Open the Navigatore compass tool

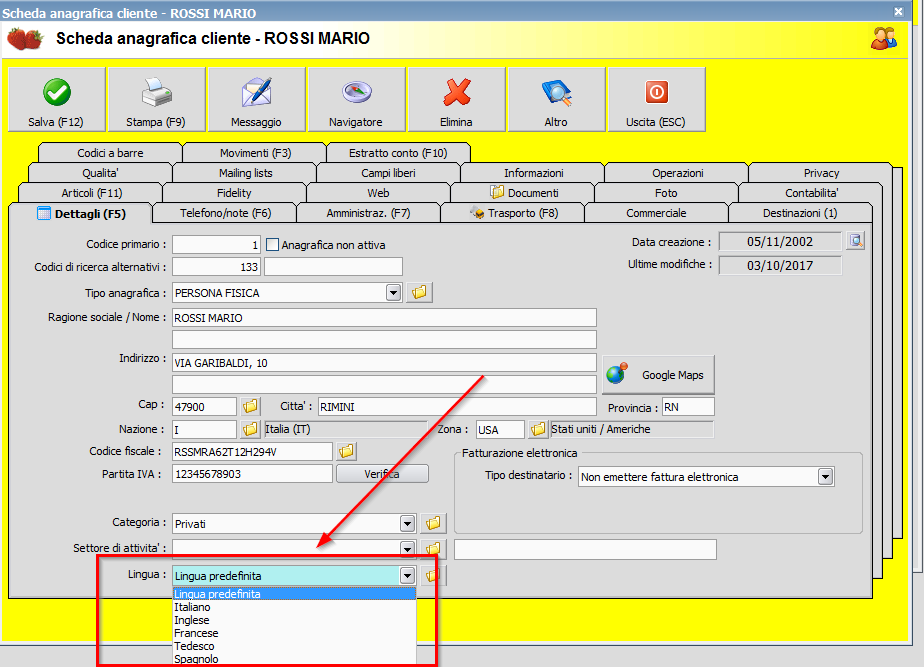pyautogui.click(x=356, y=100)
